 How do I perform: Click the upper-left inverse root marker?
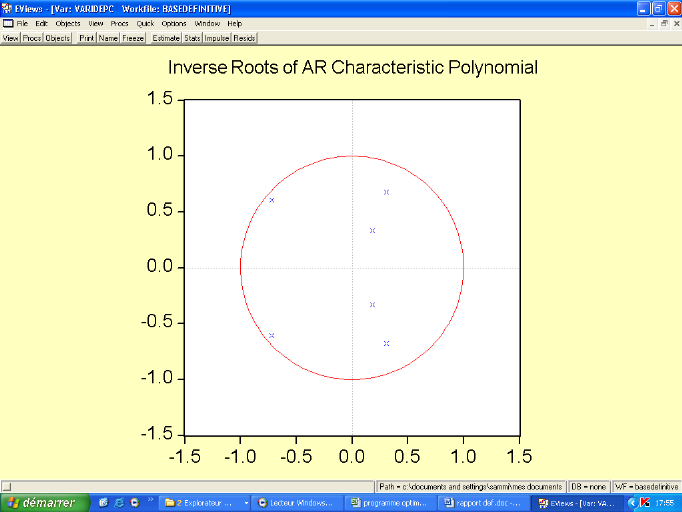[x=272, y=200]
